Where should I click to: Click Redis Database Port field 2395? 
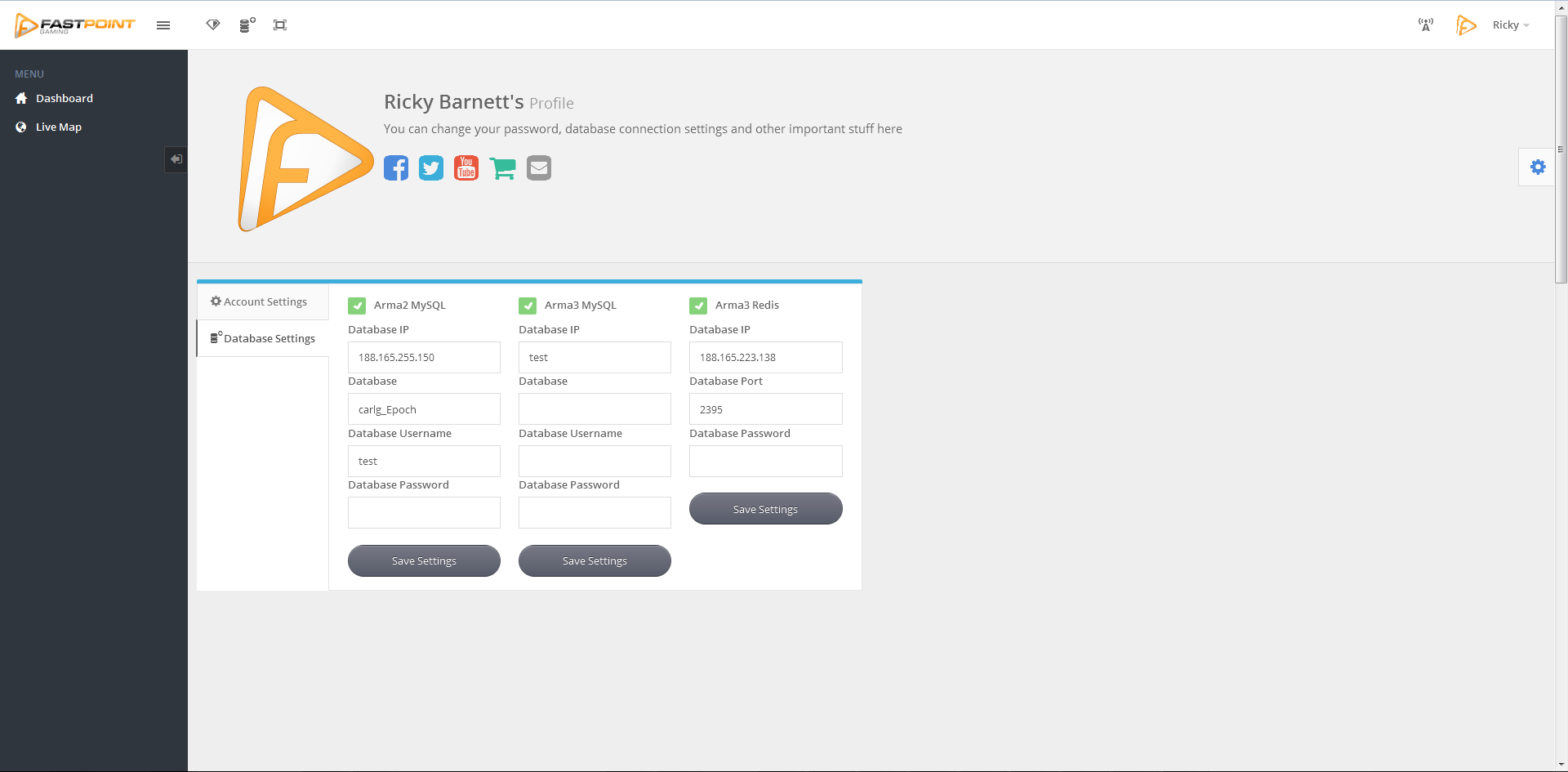coord(766,409)
